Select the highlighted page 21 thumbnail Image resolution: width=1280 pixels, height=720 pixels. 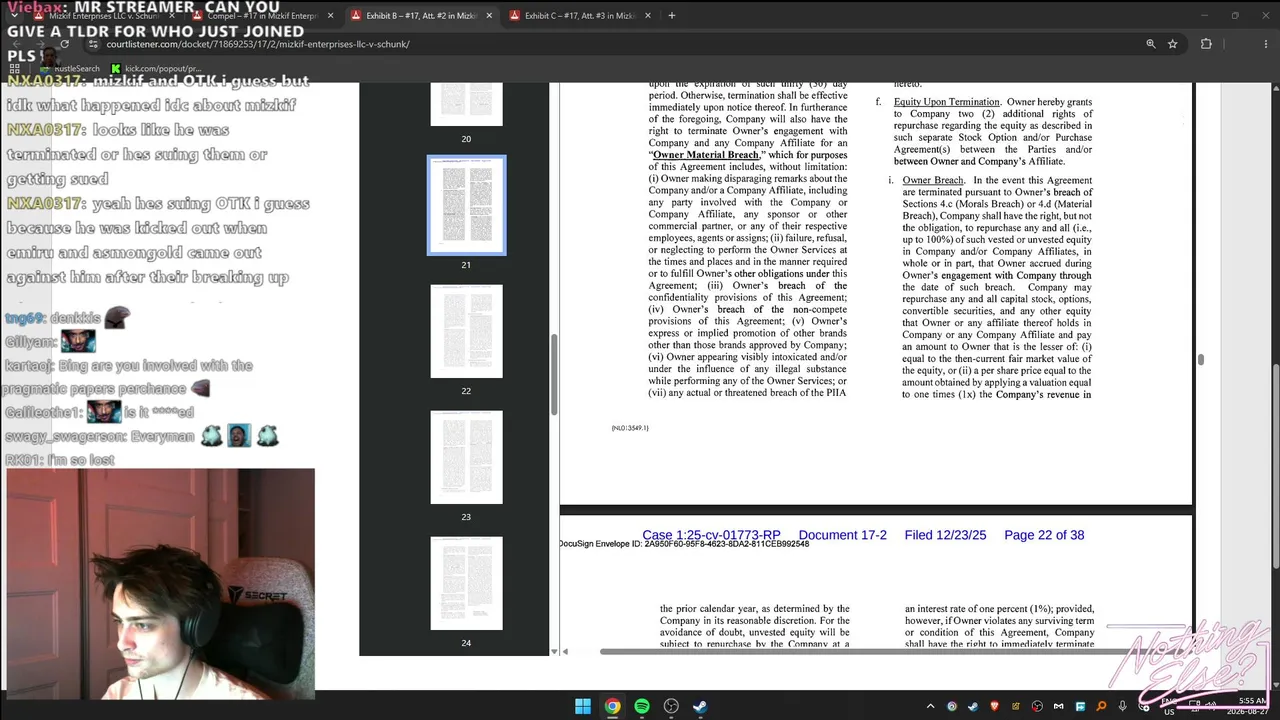[466, 205]
